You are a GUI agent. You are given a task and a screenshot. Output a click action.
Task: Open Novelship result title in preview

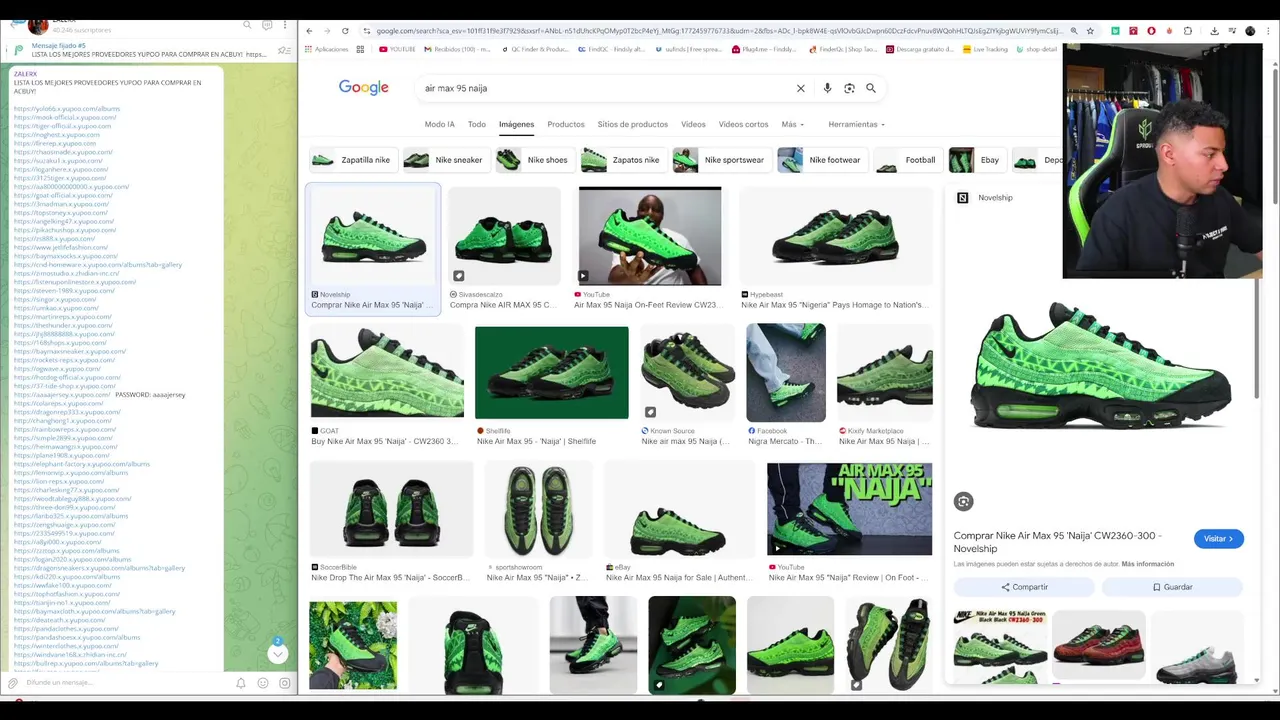pyautogui.click(x=1057, y=542)
